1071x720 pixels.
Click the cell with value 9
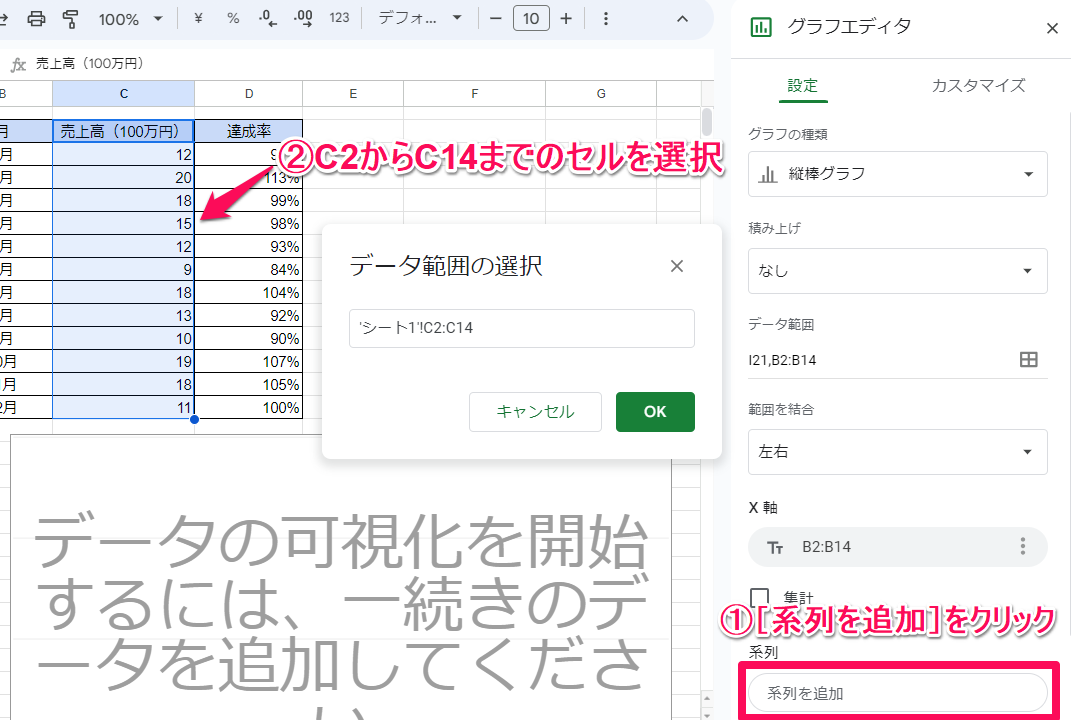pos(124,270)
